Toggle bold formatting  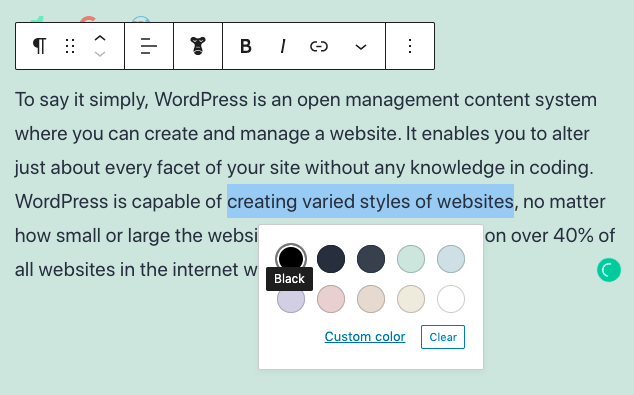coord(245,46)
